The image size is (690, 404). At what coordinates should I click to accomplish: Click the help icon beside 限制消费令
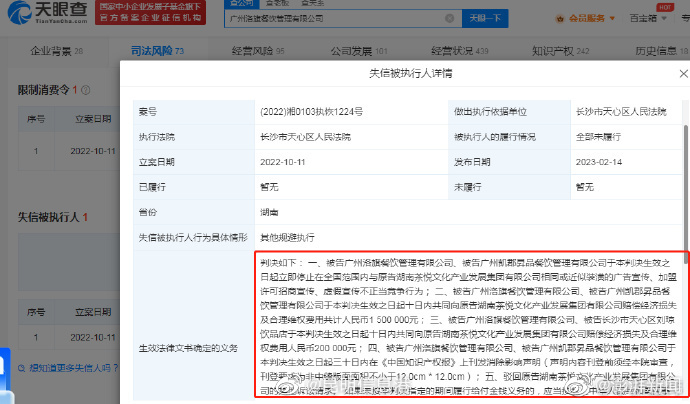[86, 90]
